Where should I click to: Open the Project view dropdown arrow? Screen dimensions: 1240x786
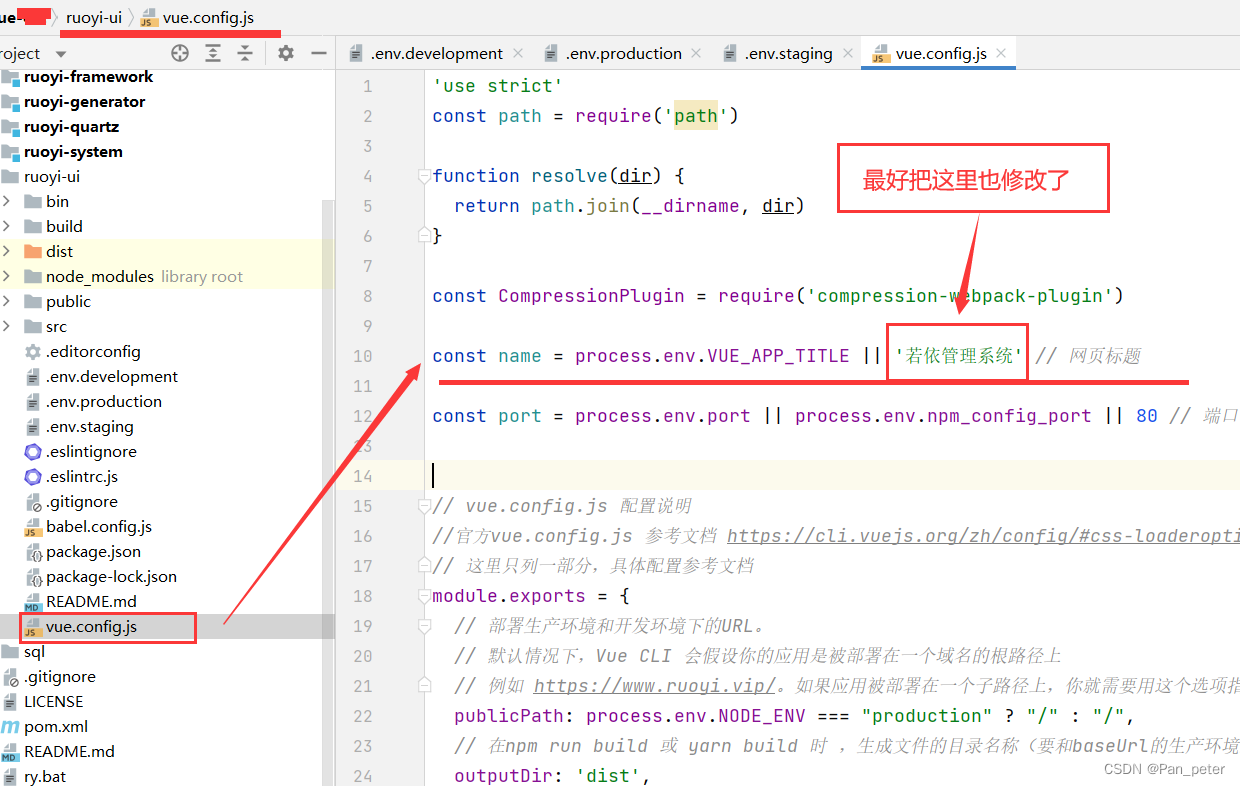[x=61, y=54]
